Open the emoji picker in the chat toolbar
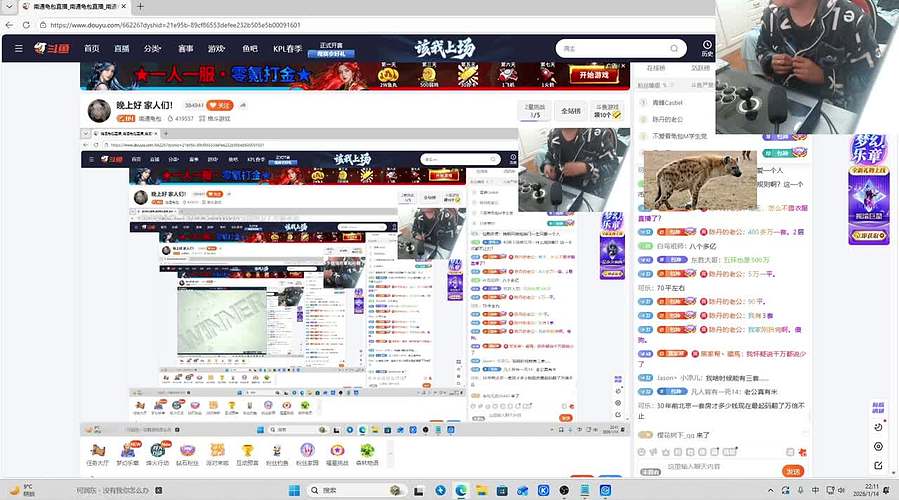899x500 pixels. (642, 452)
